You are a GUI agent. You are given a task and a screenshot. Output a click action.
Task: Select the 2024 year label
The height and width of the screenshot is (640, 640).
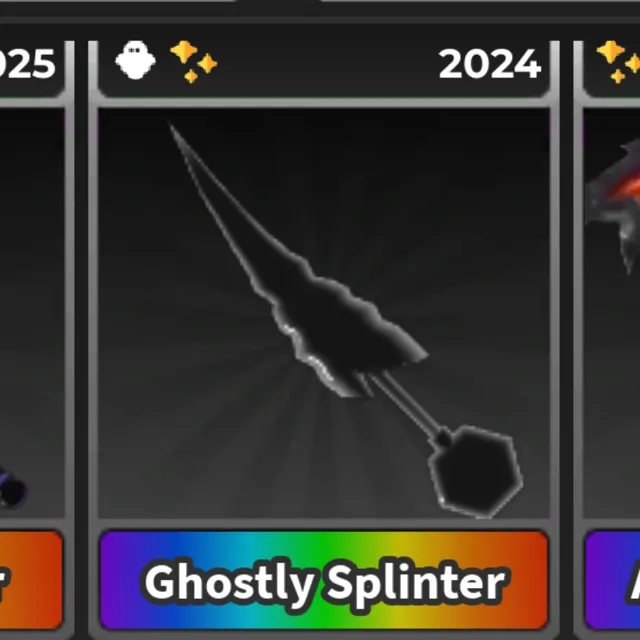[x=489, y=64]
